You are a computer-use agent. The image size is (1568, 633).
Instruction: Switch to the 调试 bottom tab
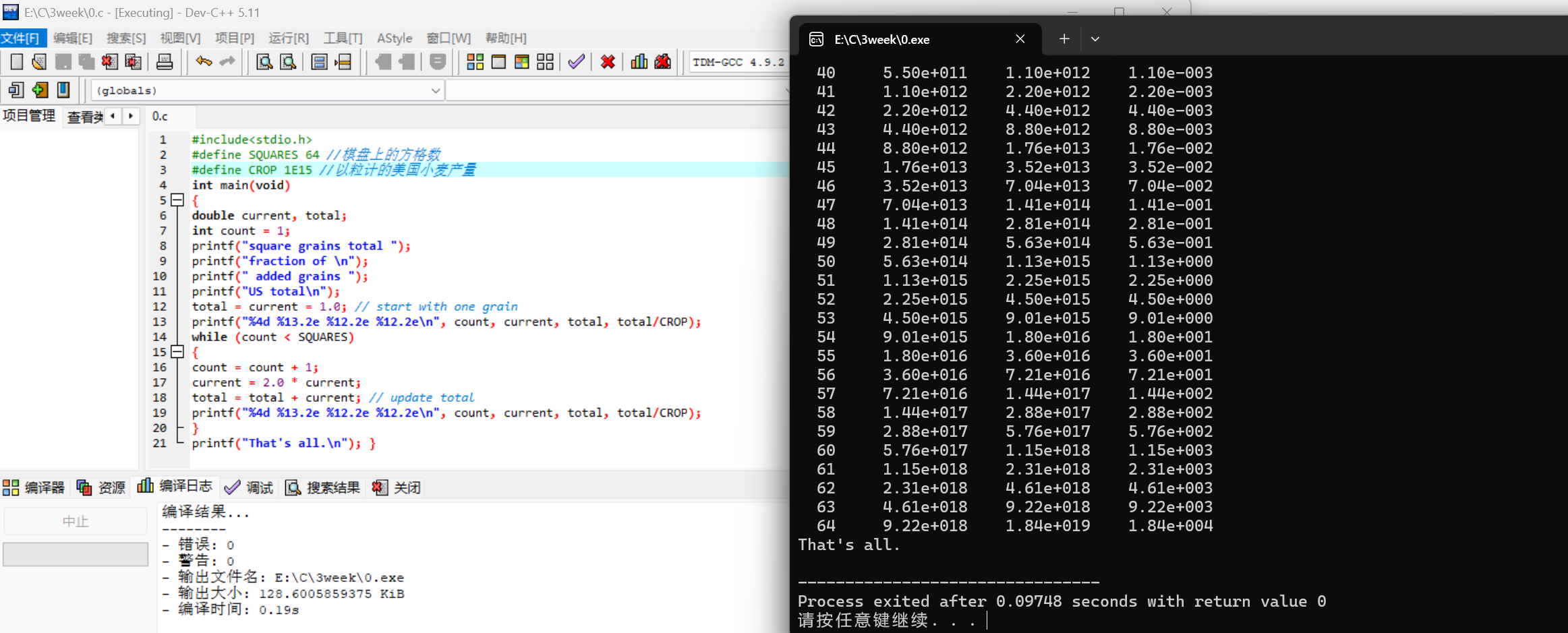click(x=249, y=487)
